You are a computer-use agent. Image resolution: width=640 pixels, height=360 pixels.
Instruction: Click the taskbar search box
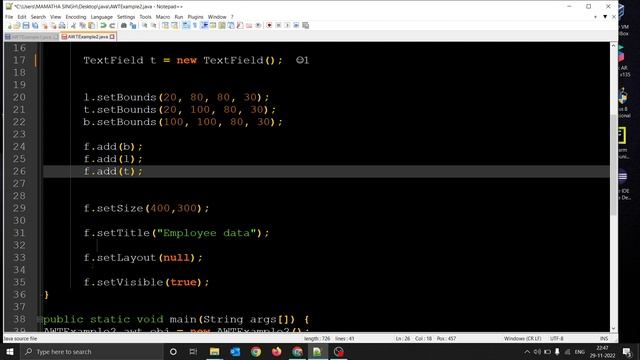pyautogui.click(x=91, y=351)
